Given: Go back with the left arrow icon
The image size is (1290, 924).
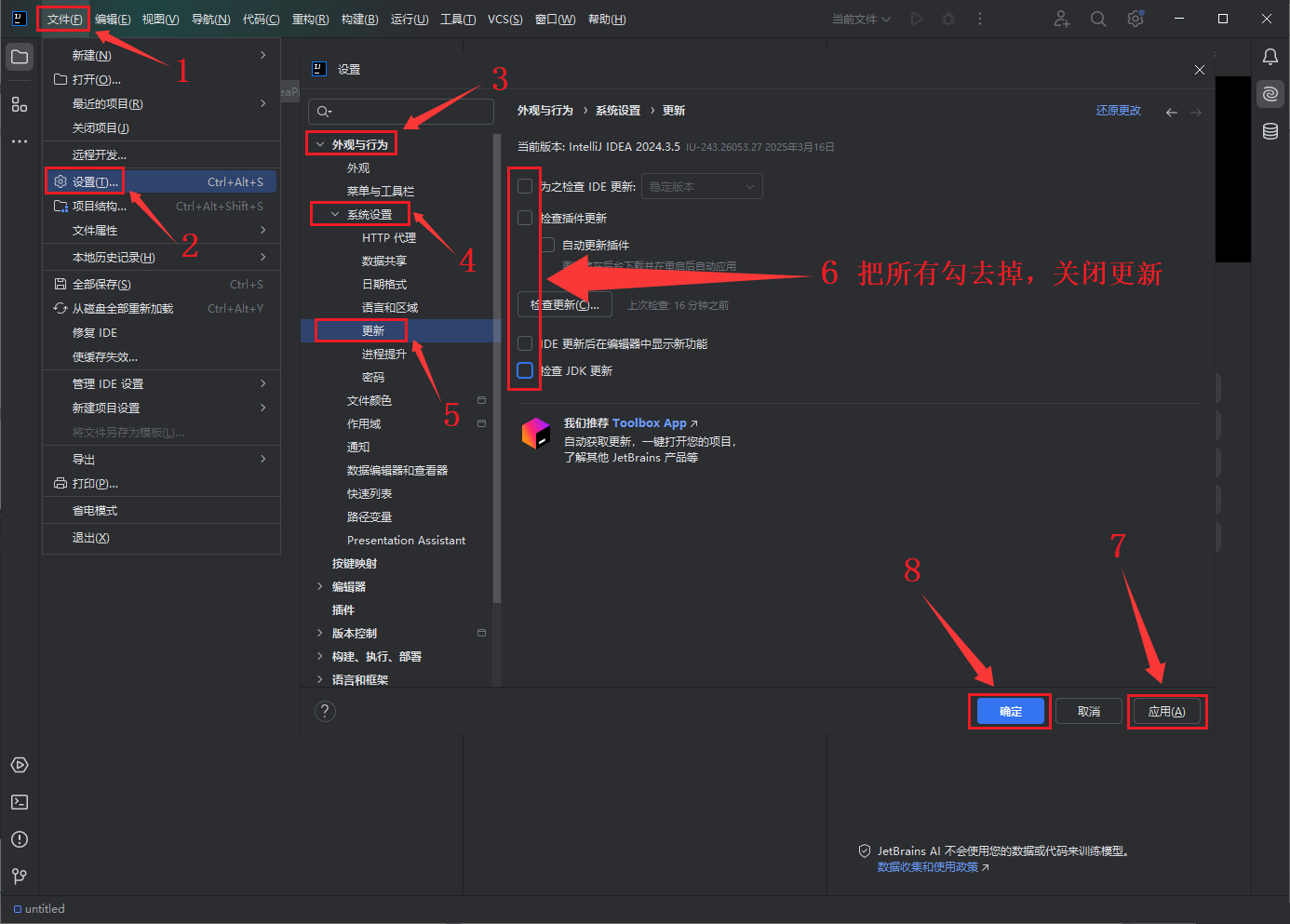Looking at the screenshot, I should click(1172, 113).
